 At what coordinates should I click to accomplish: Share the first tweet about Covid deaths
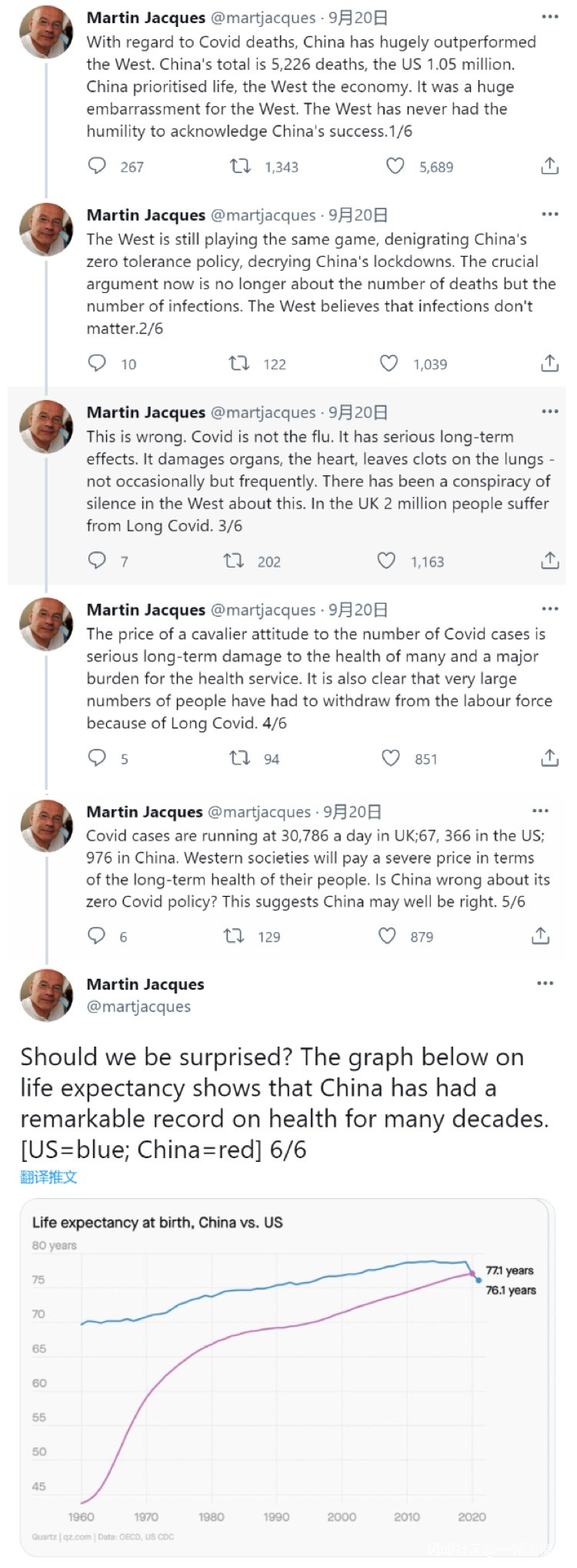549,166
